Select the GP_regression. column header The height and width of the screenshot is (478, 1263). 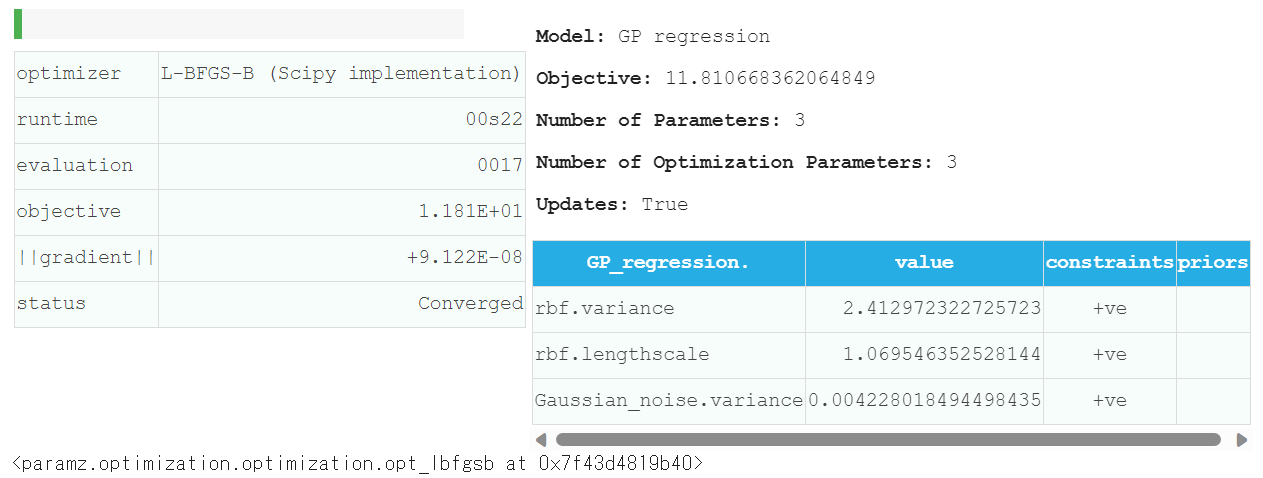pos(668,263)
